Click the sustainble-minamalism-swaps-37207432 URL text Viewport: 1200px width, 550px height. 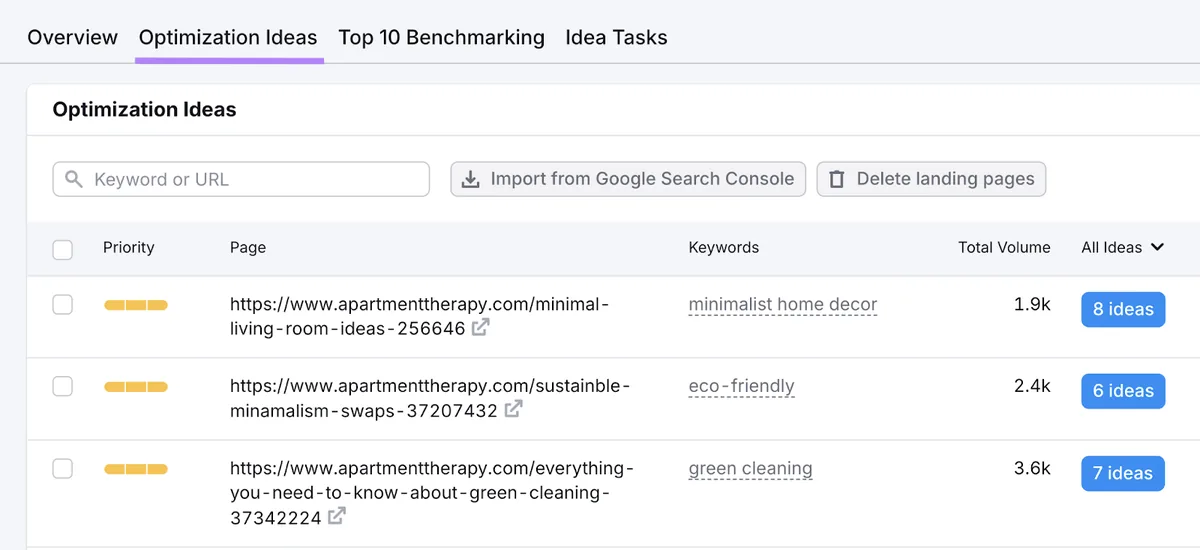(x=430, y=398)
